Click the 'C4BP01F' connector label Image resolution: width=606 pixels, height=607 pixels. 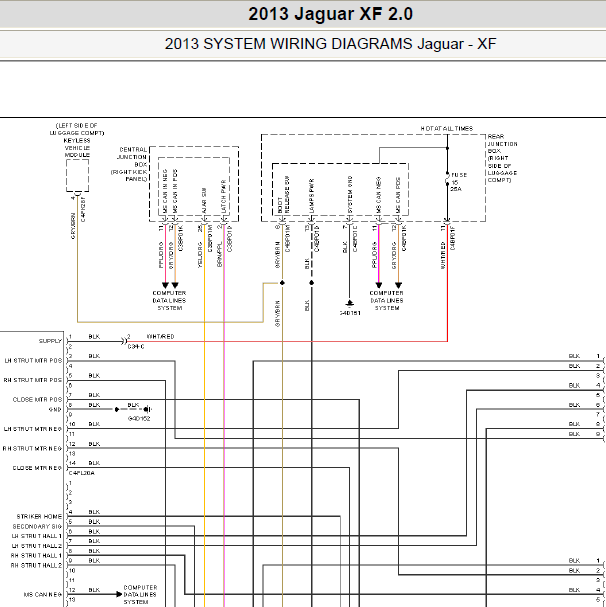tap(453, 238)
